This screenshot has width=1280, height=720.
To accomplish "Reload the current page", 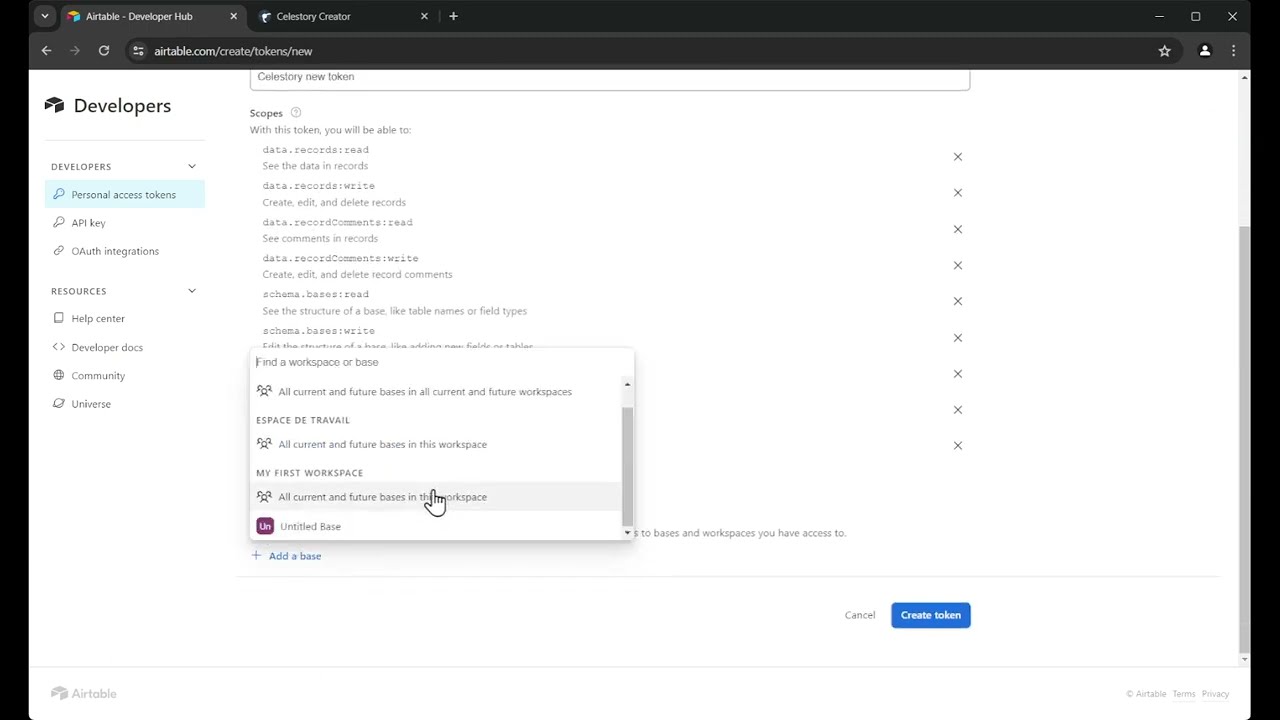I will coord(104,51).
